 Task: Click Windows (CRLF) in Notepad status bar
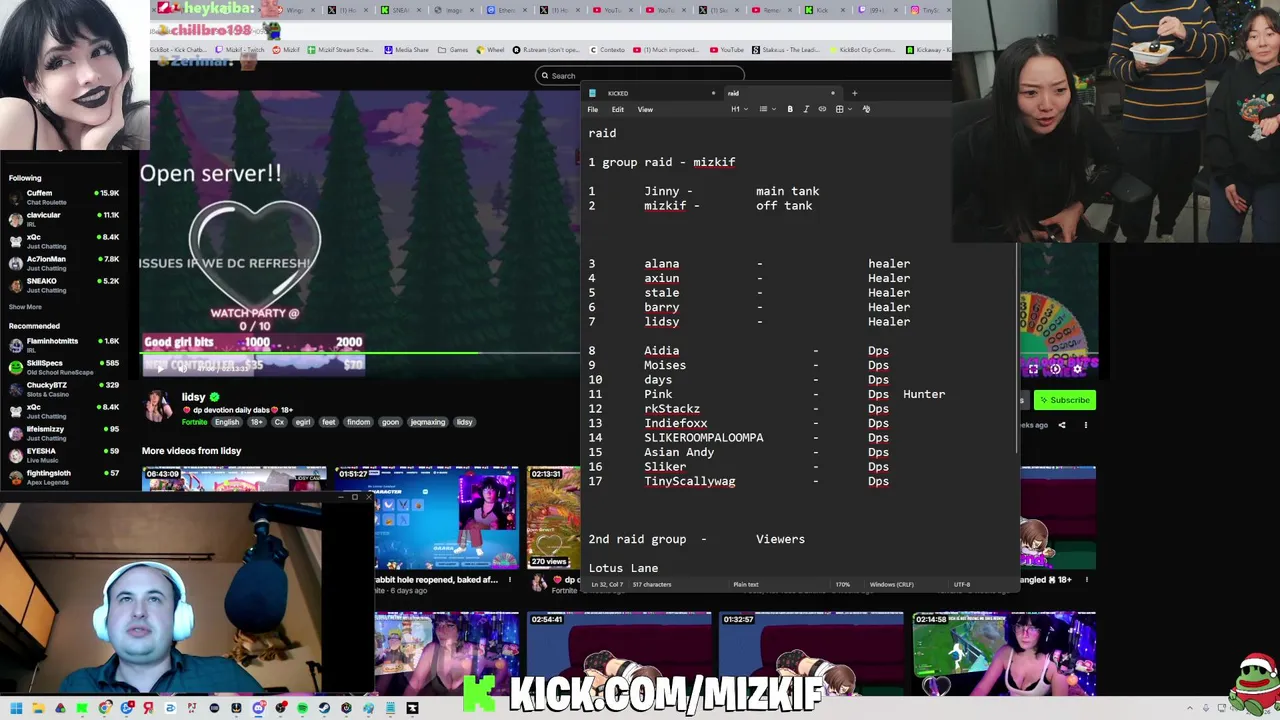(891, 584)
